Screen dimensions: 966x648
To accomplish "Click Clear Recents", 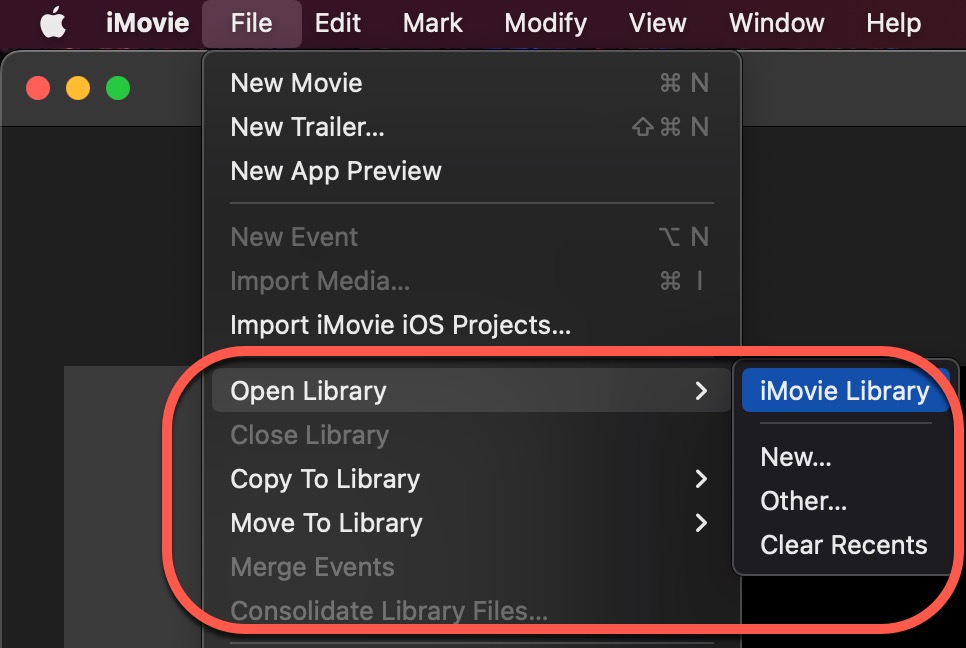I will (x=843, y=545).
